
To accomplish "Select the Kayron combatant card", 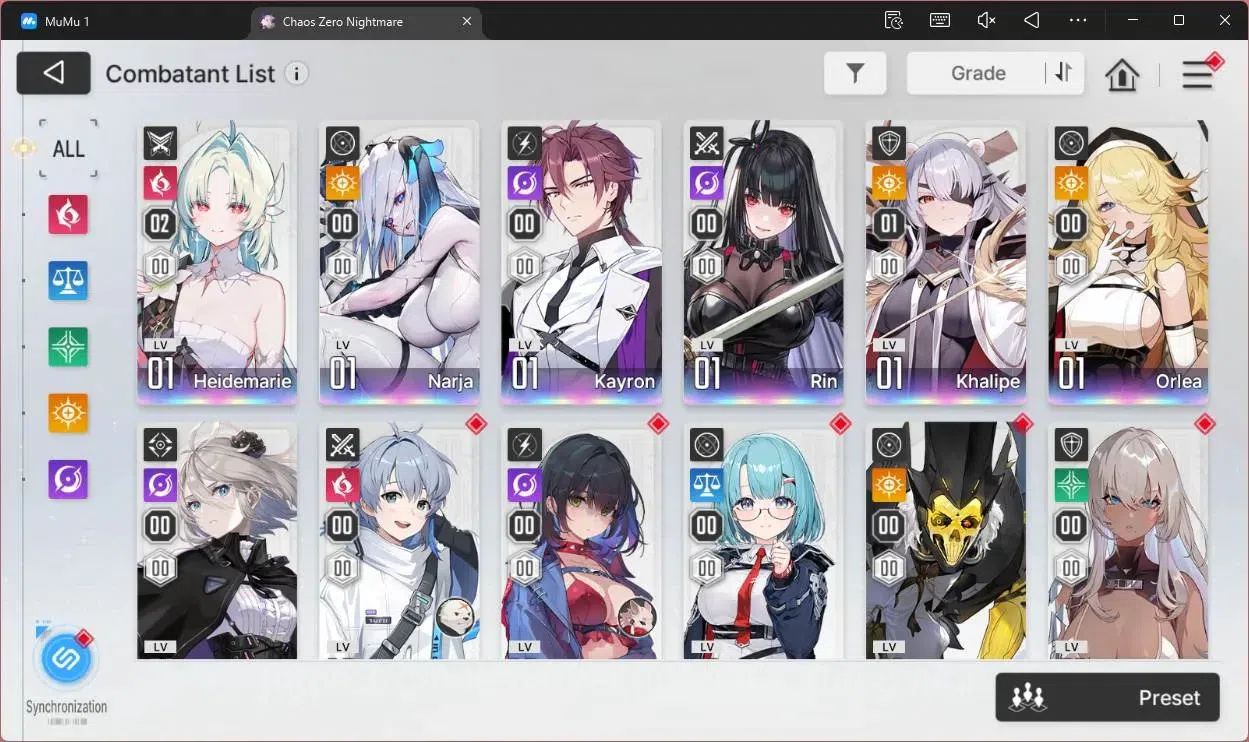I will point(581,263).
